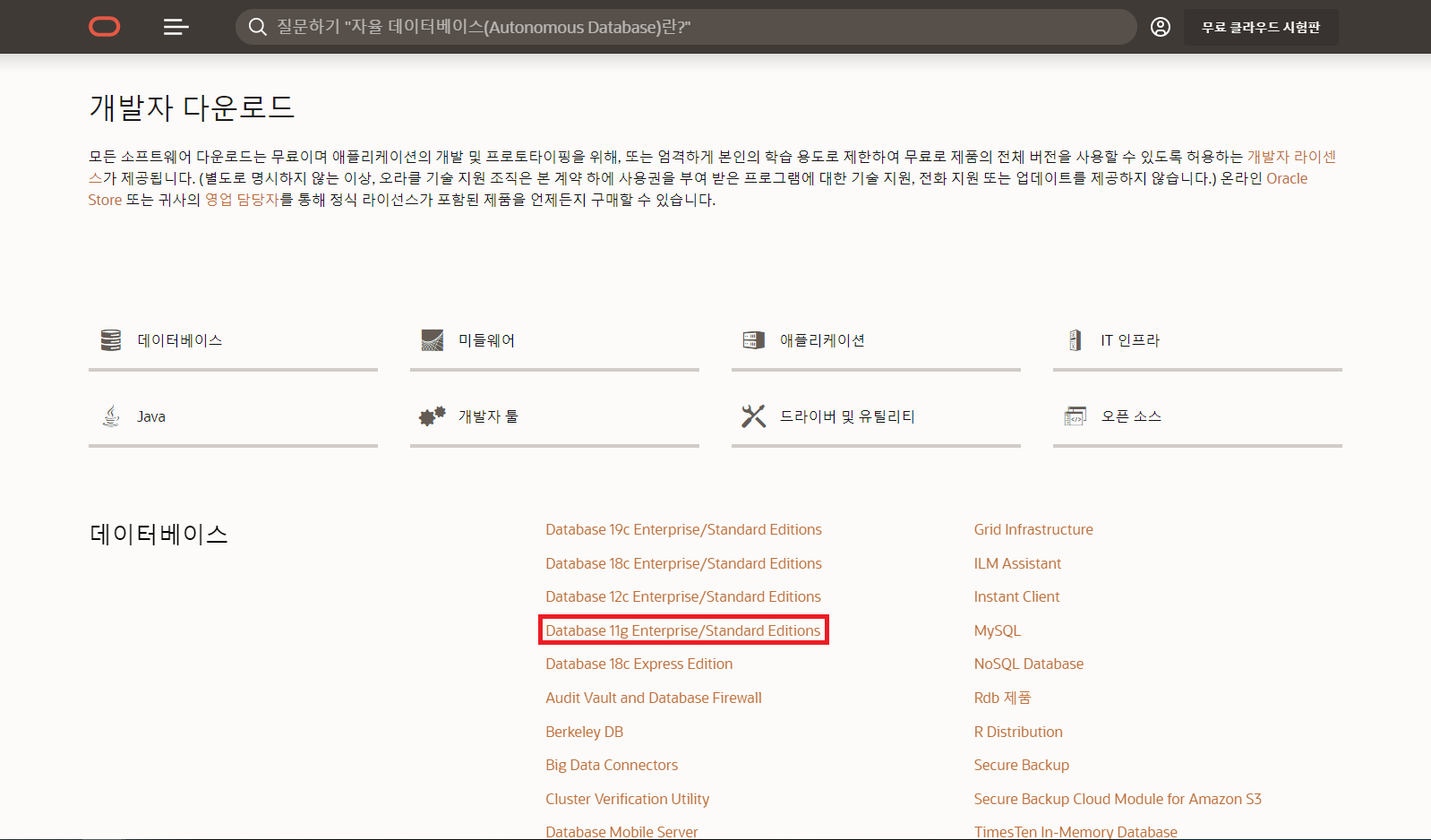Click the Java coffee cup icon
Screen dimensions: 1431x840
point(111,416)
